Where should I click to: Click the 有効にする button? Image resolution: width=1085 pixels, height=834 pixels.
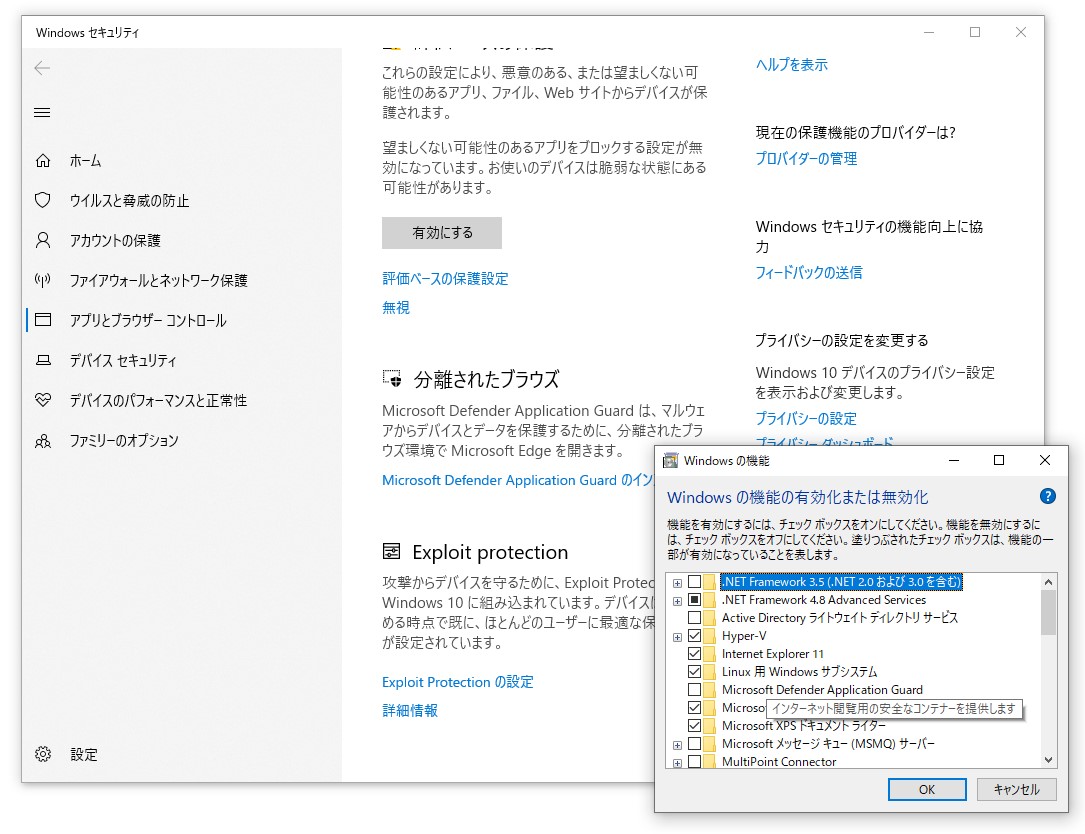[x=441, y=232]
